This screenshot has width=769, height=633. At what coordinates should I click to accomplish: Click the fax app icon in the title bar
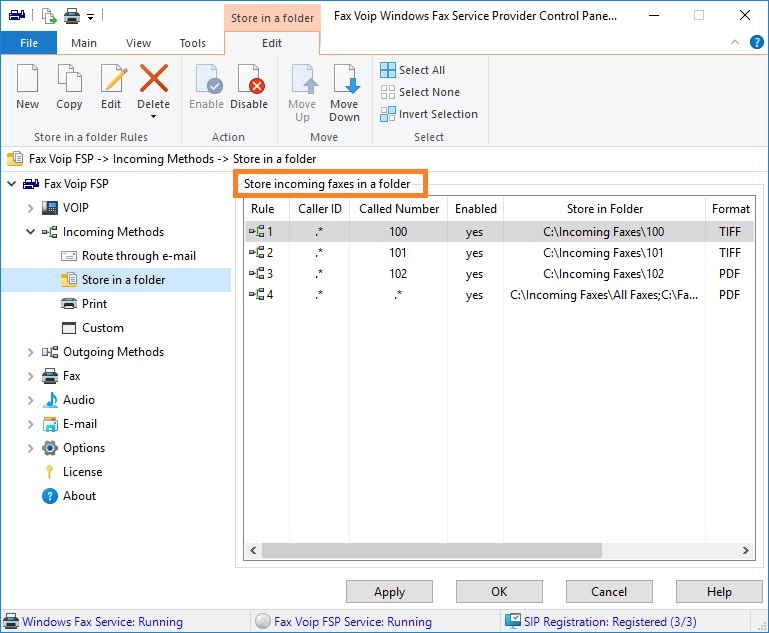17,15
